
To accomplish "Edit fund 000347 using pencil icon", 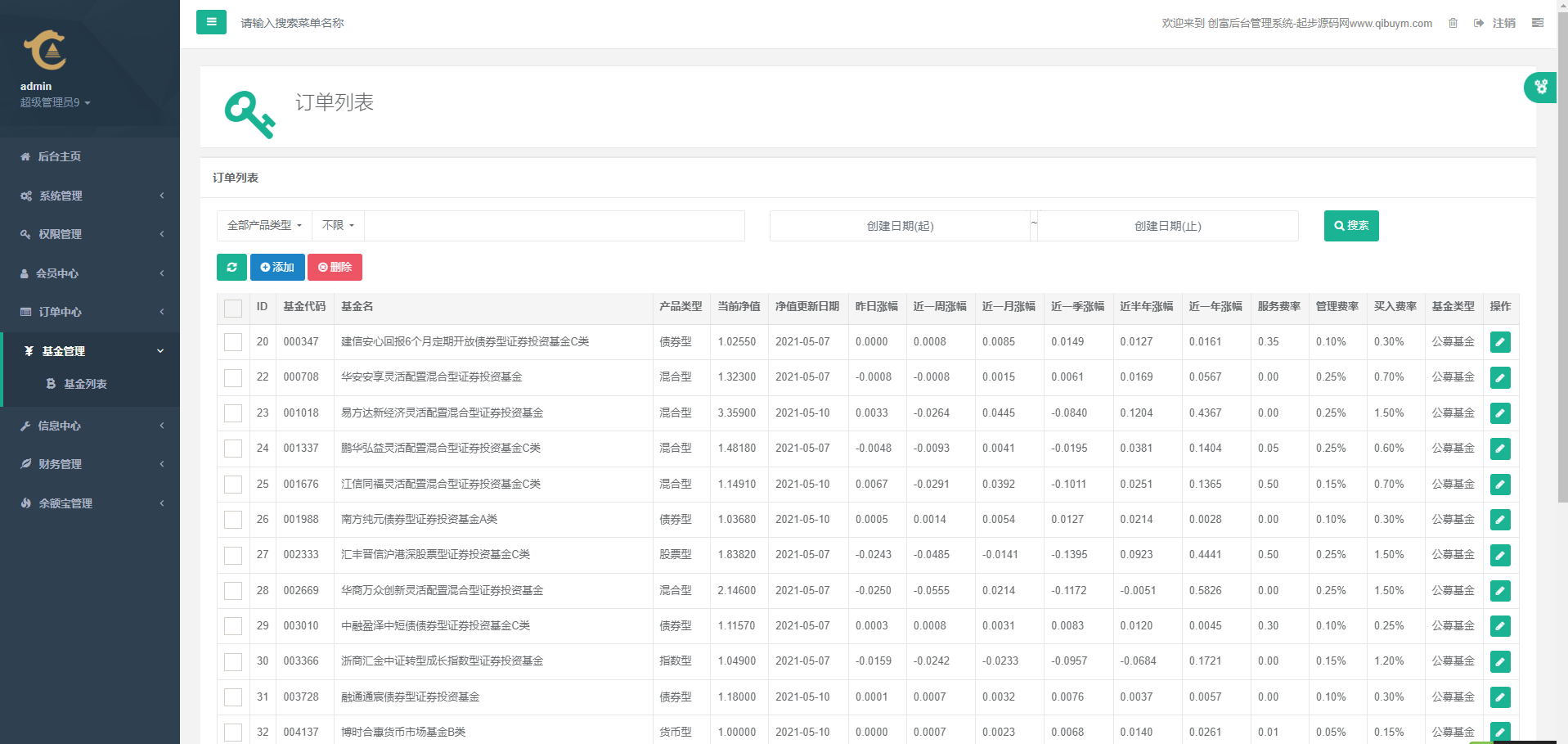I will click(x=1500, y=342).
